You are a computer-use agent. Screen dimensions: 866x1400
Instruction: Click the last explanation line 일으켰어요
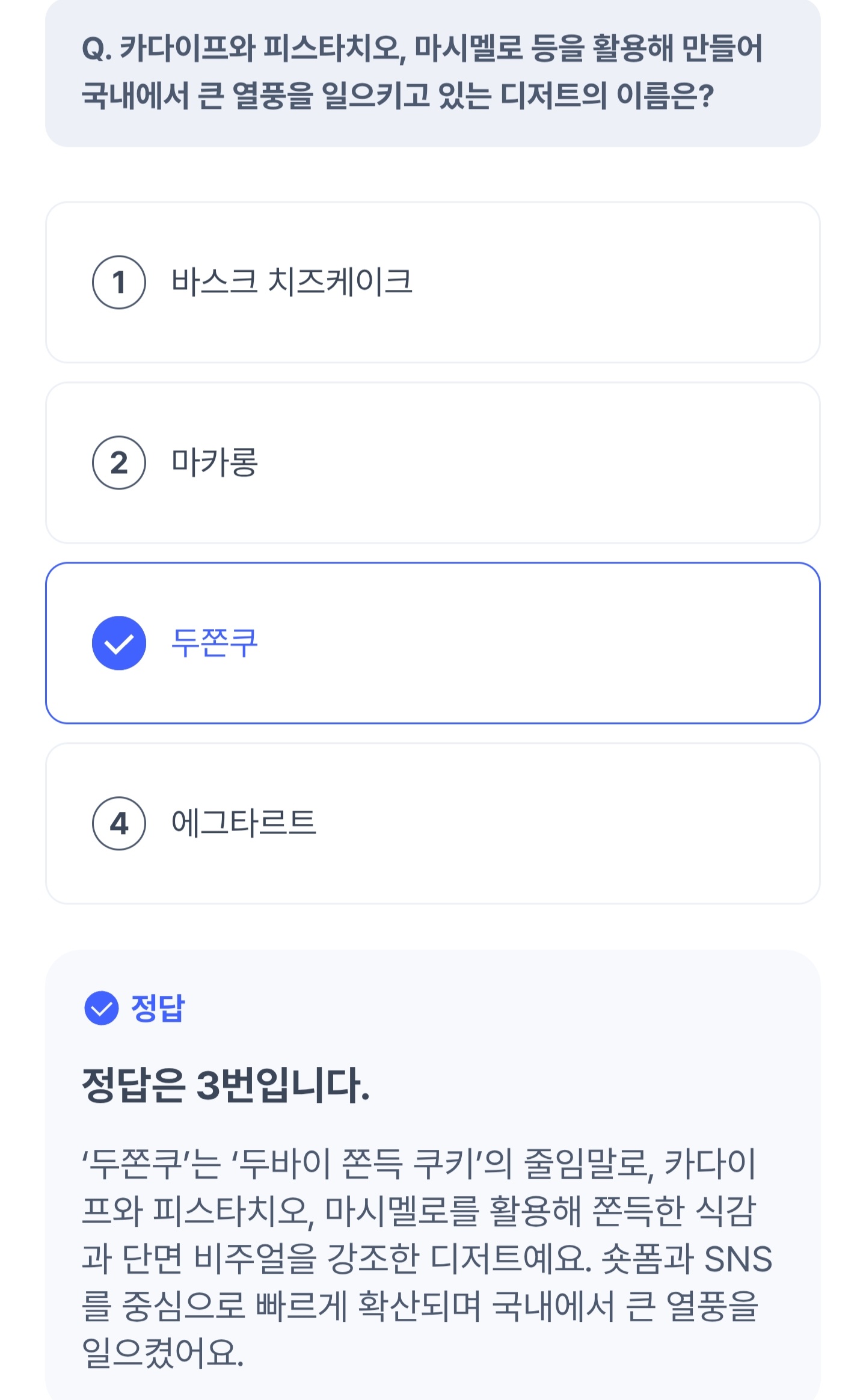pos(162,1353)
